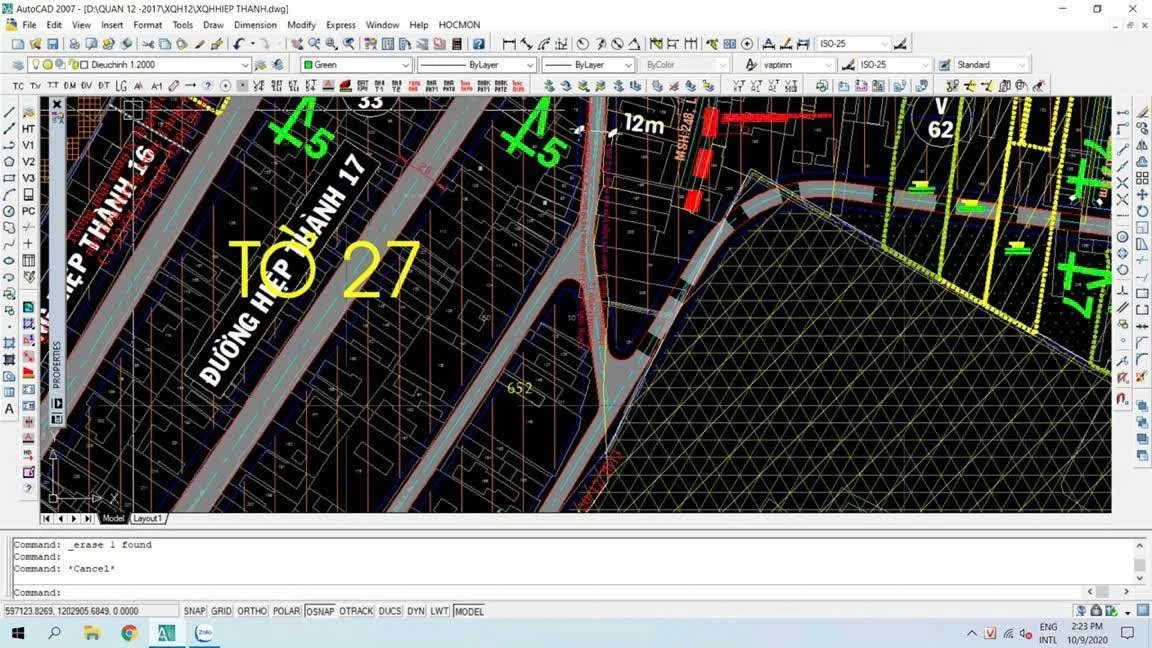
Task: Click the green layer color swatch
Action: coord(309,65)
